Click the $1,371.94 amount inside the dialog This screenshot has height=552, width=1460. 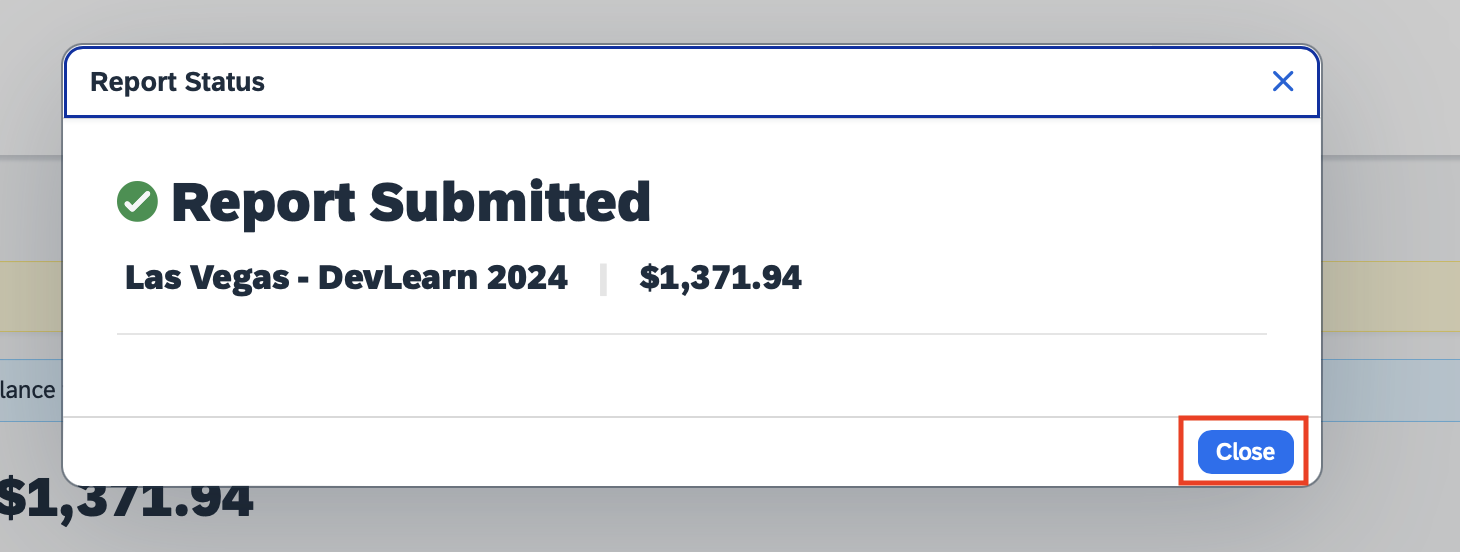click(x=720, y=277)
